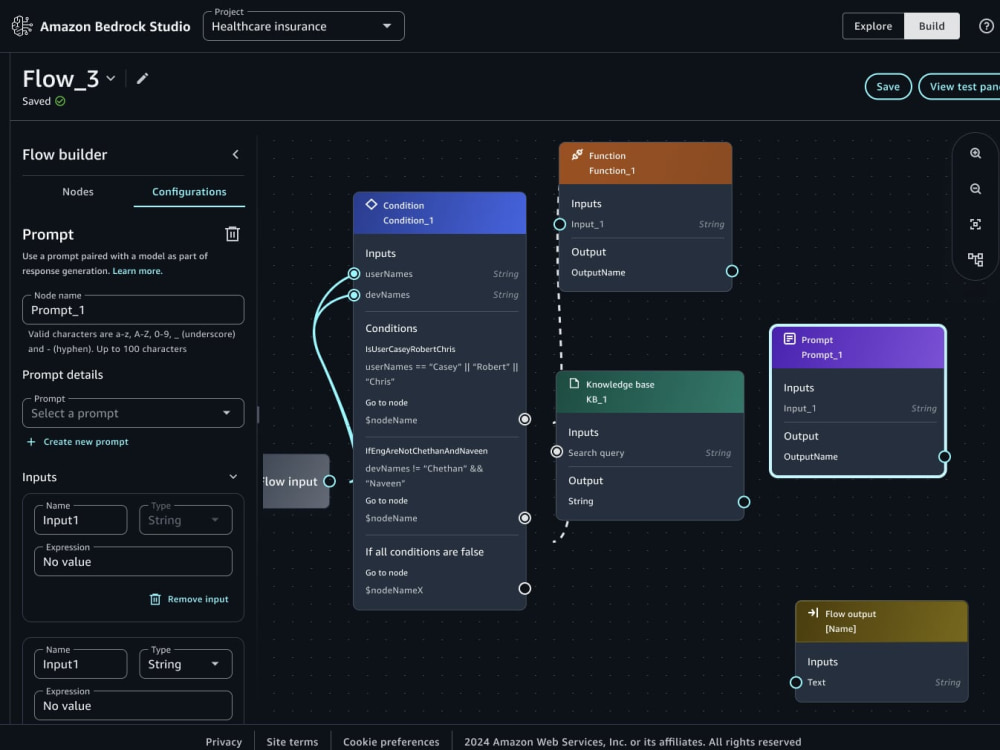Click the second Expression No value field
The width and height of the screenshot is (1000, 750).
(133, 706)
